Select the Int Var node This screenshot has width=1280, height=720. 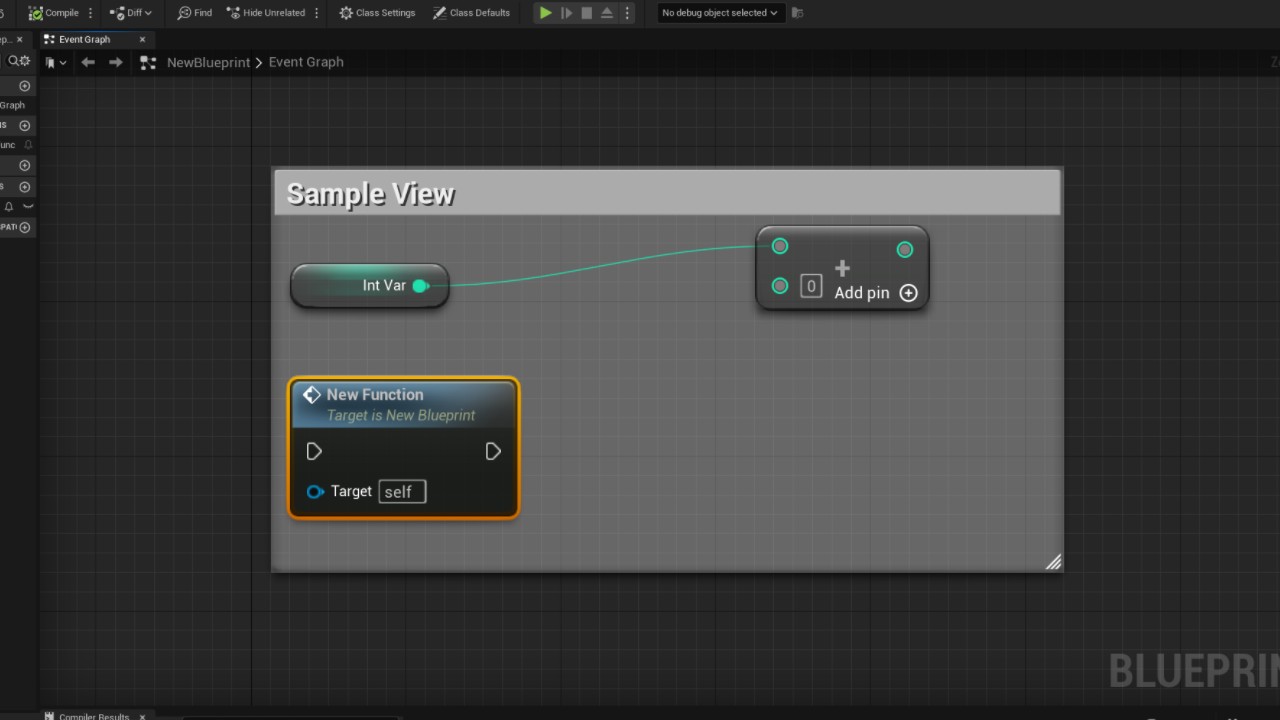pos(369,286)
